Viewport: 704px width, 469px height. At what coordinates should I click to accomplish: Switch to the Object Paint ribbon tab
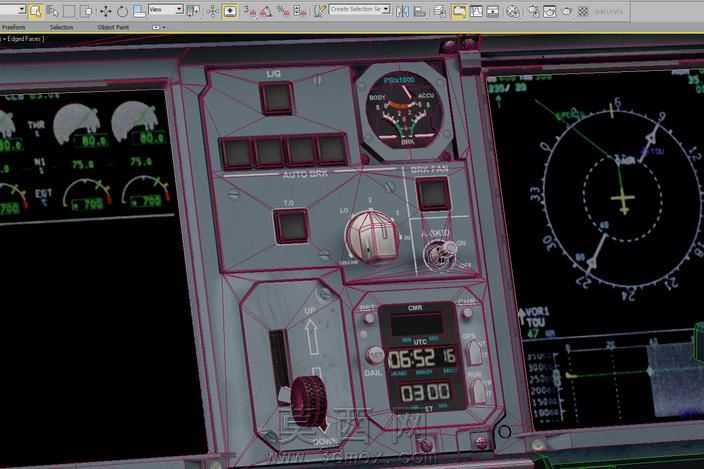point(113,27)
